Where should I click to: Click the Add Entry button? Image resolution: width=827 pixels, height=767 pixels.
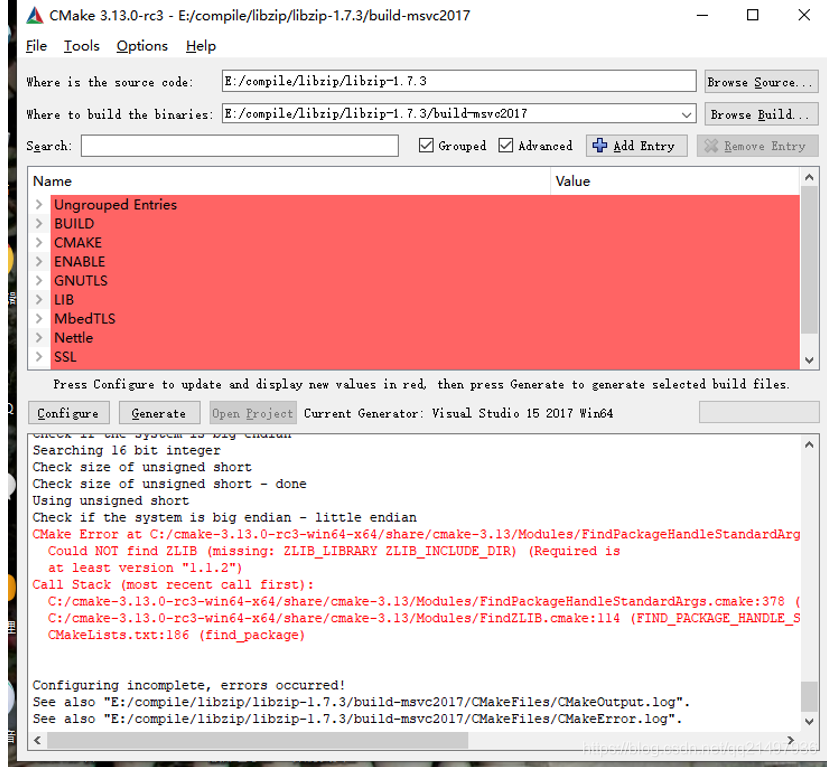[637, 146]
